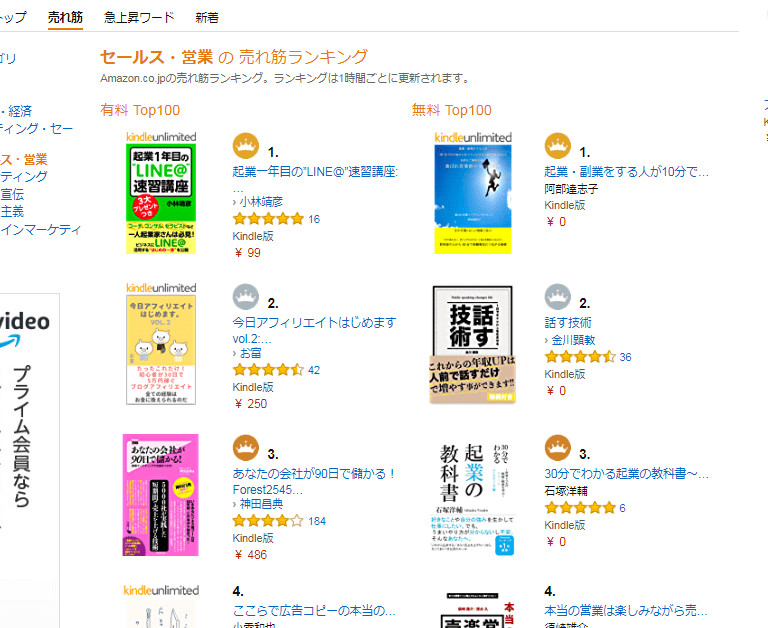Click the silver rank 2 badge in free list
The image size is (768, 628).
pyautogui.click(x=558, y=298)
